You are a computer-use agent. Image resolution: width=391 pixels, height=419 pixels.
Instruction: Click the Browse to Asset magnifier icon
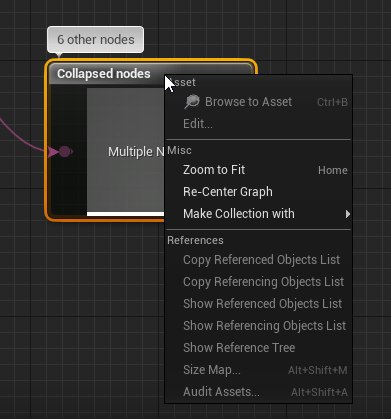point(192,102)
